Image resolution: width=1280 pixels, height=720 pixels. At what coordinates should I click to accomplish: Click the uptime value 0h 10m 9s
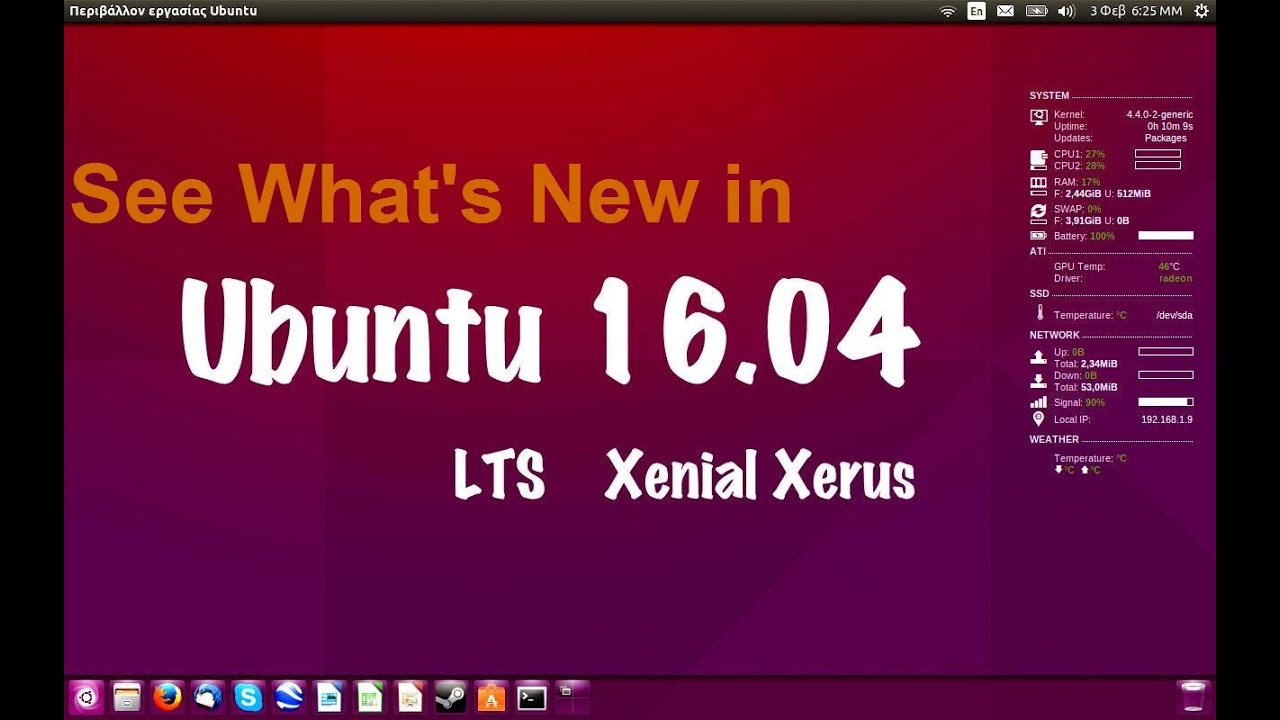point(1170,127)
